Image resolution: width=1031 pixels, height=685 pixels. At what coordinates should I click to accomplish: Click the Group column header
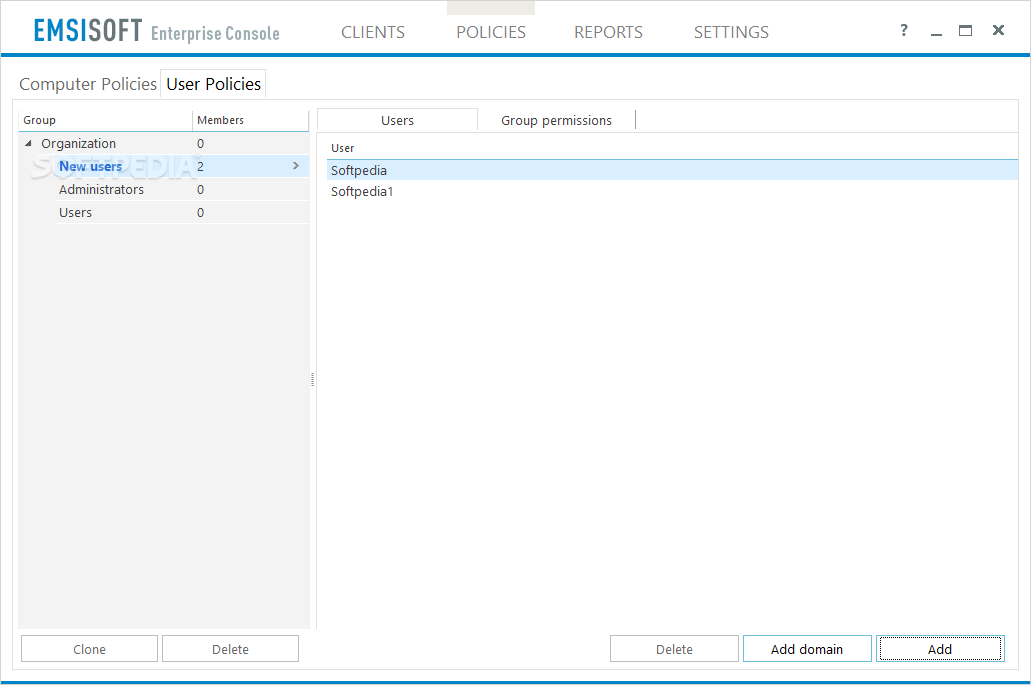[105, 120]
